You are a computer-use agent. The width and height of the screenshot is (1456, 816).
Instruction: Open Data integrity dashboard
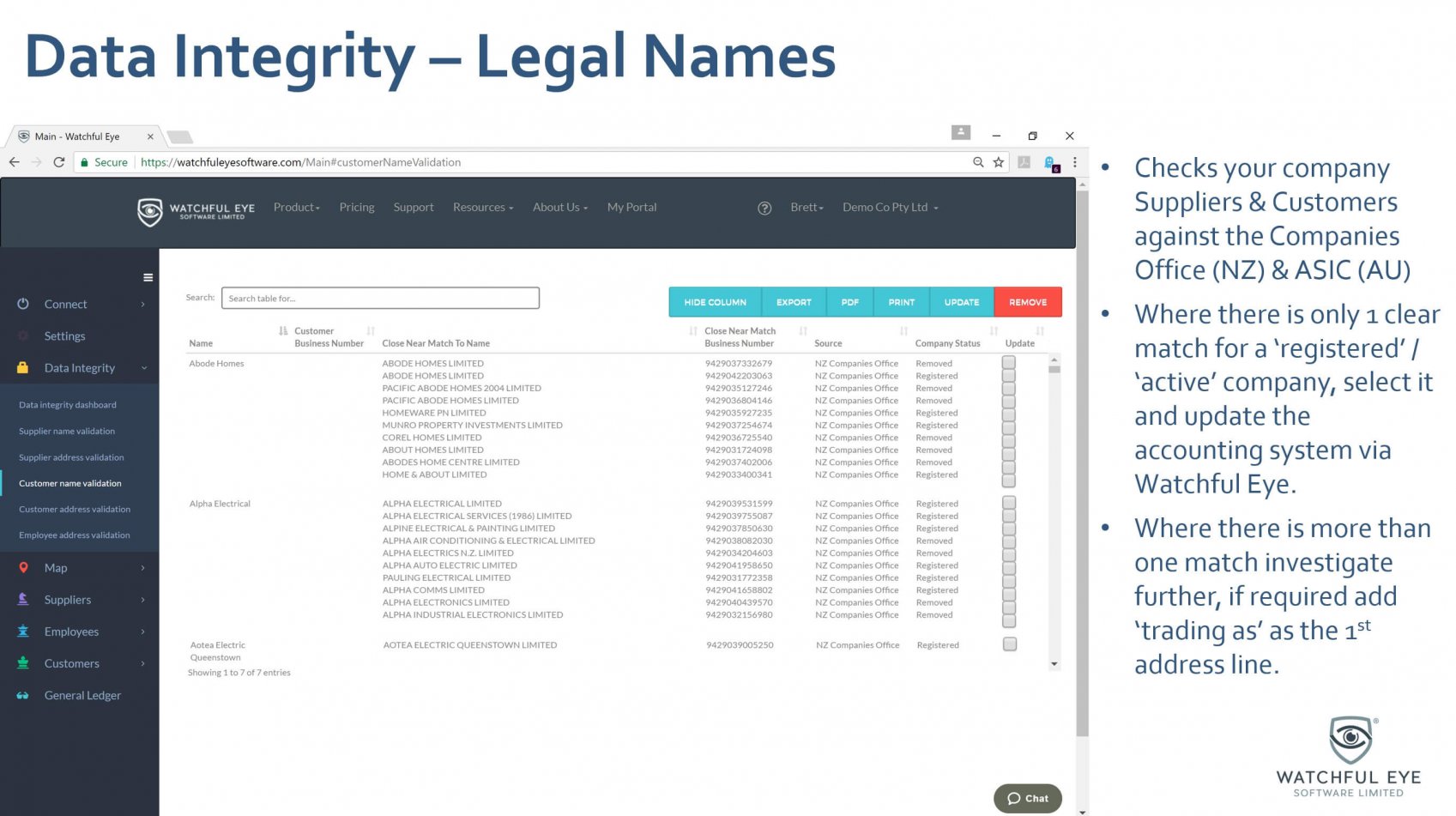tap(68, 405)
